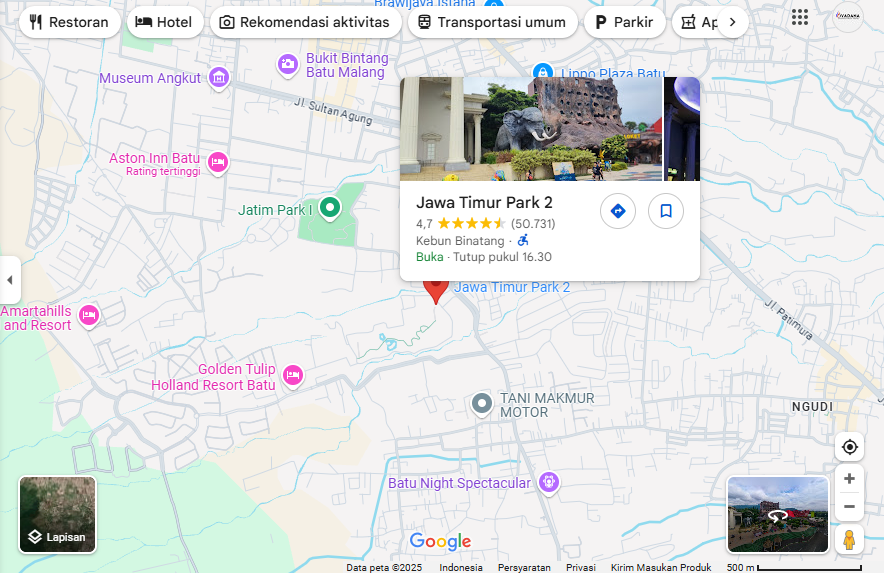Open the elephant photo of Jawa Timur Park 2

pos(531,129)
